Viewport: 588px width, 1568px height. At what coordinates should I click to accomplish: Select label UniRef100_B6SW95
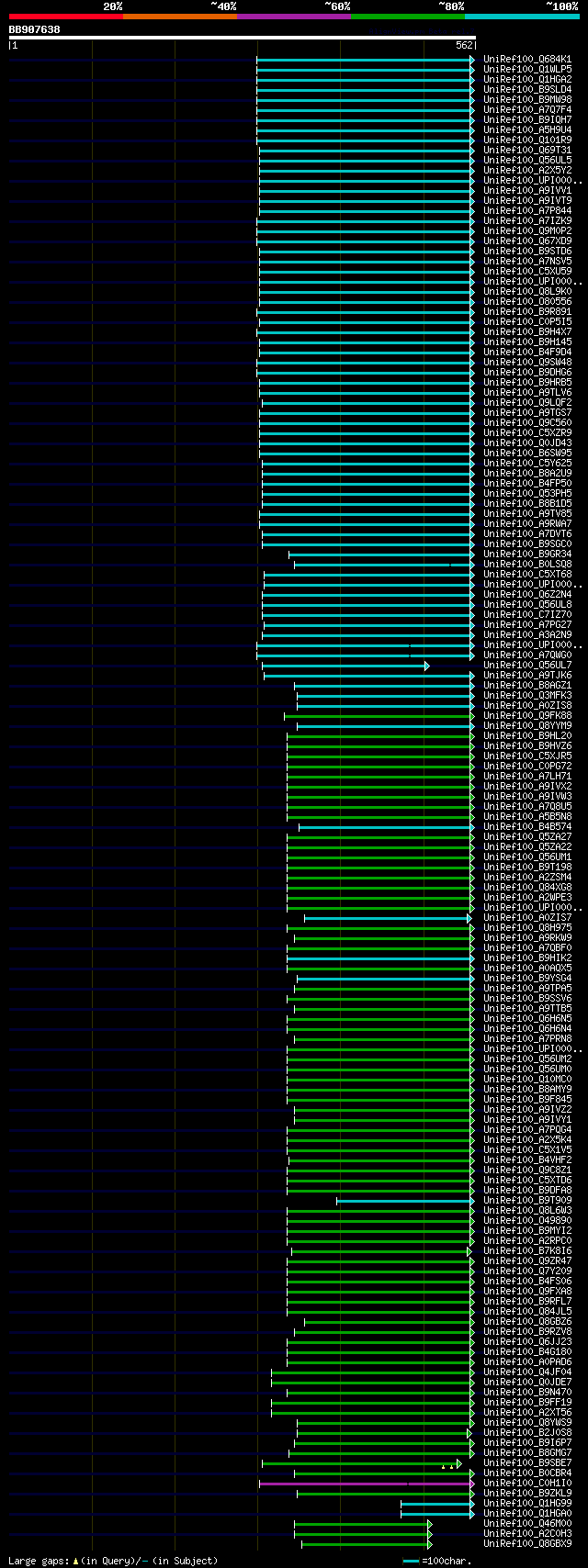coord(527,454)
